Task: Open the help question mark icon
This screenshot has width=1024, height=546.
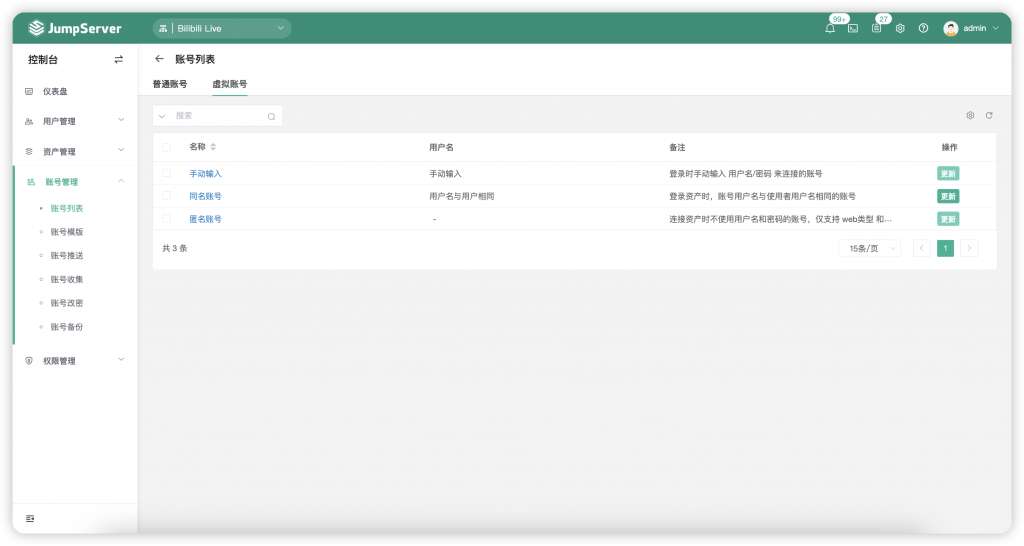Action: coord(923,28)
